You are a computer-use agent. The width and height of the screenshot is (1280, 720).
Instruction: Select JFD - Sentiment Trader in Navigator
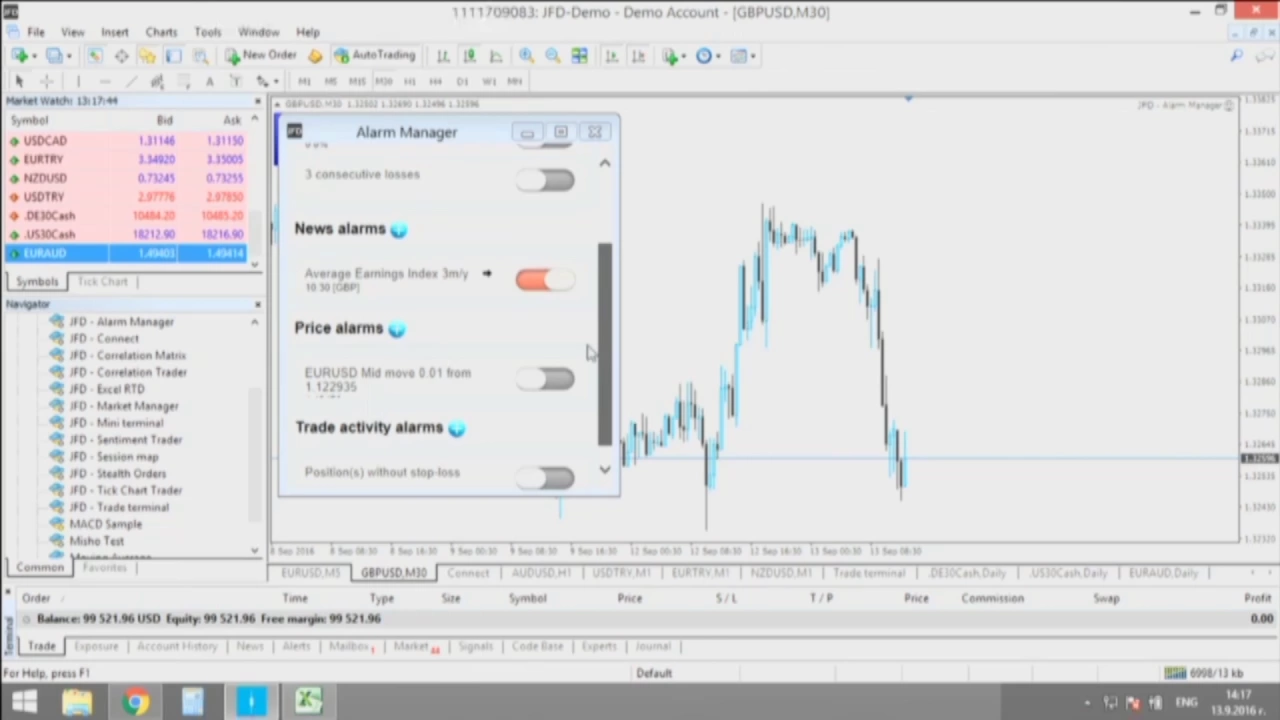click(x=125, y=439)
